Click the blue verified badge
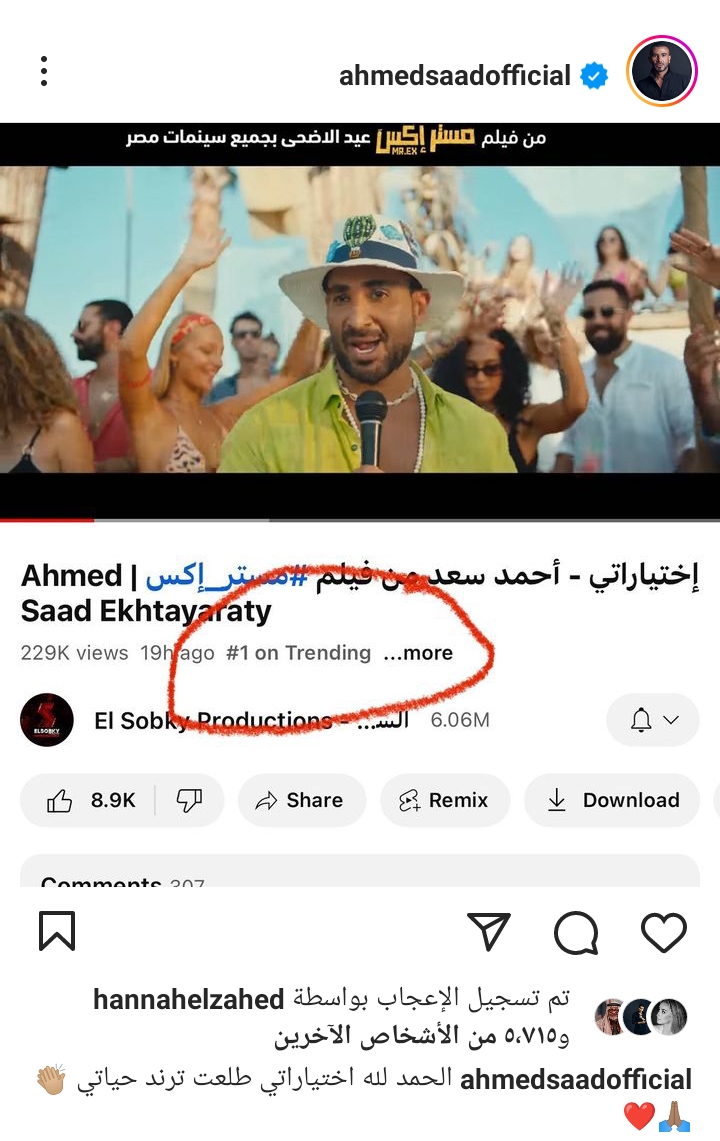The height and width of the screenshot is (1141, 720). pos(594,76)
